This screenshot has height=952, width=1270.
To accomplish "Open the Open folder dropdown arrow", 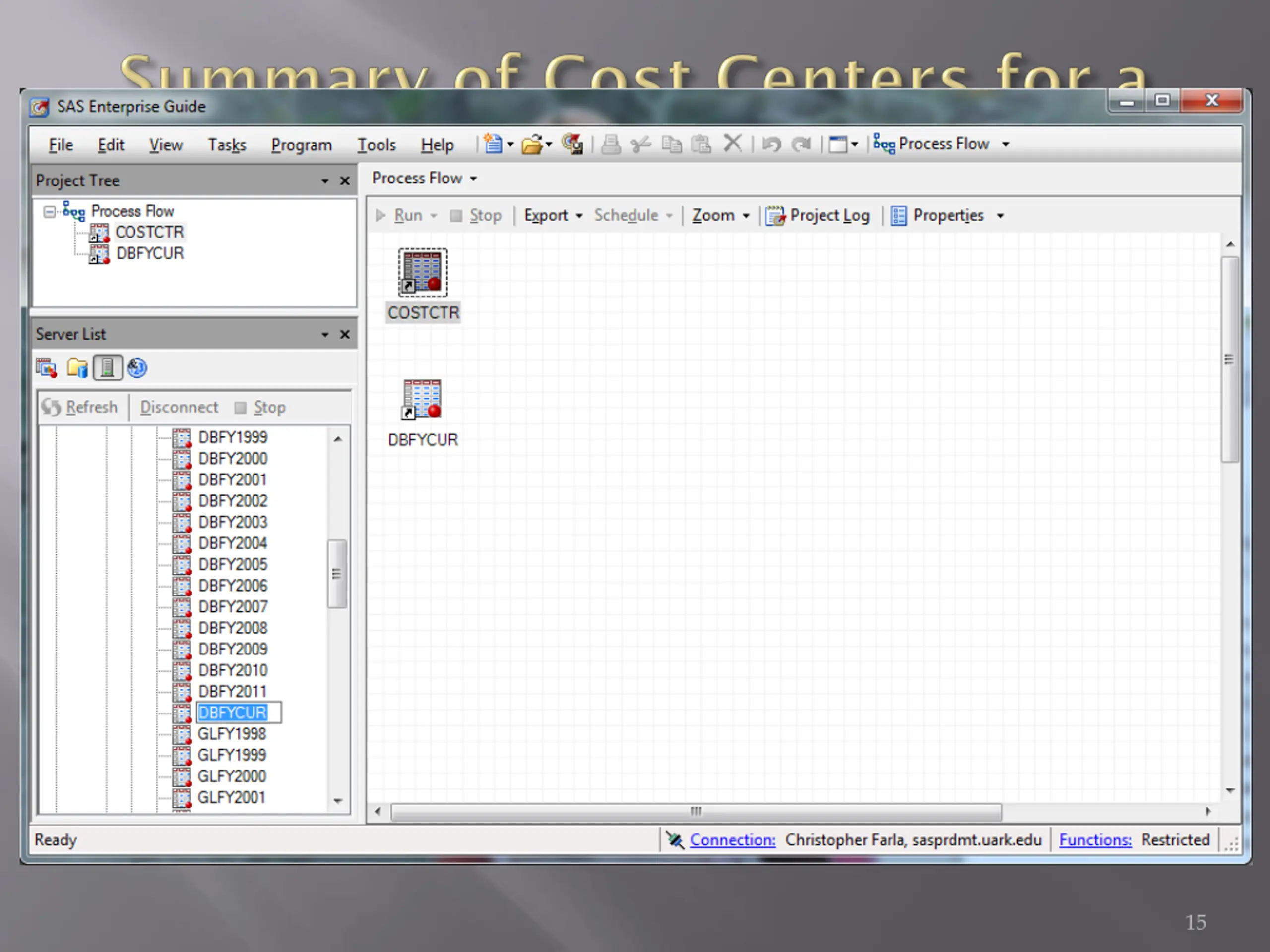I will coord(549,144).
